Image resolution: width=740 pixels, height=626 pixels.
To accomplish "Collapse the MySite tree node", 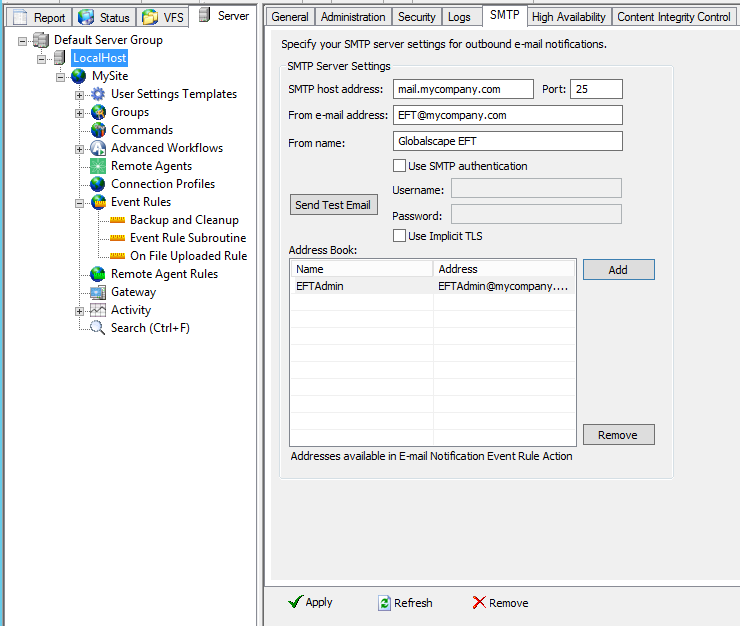I will click(60, 77).
